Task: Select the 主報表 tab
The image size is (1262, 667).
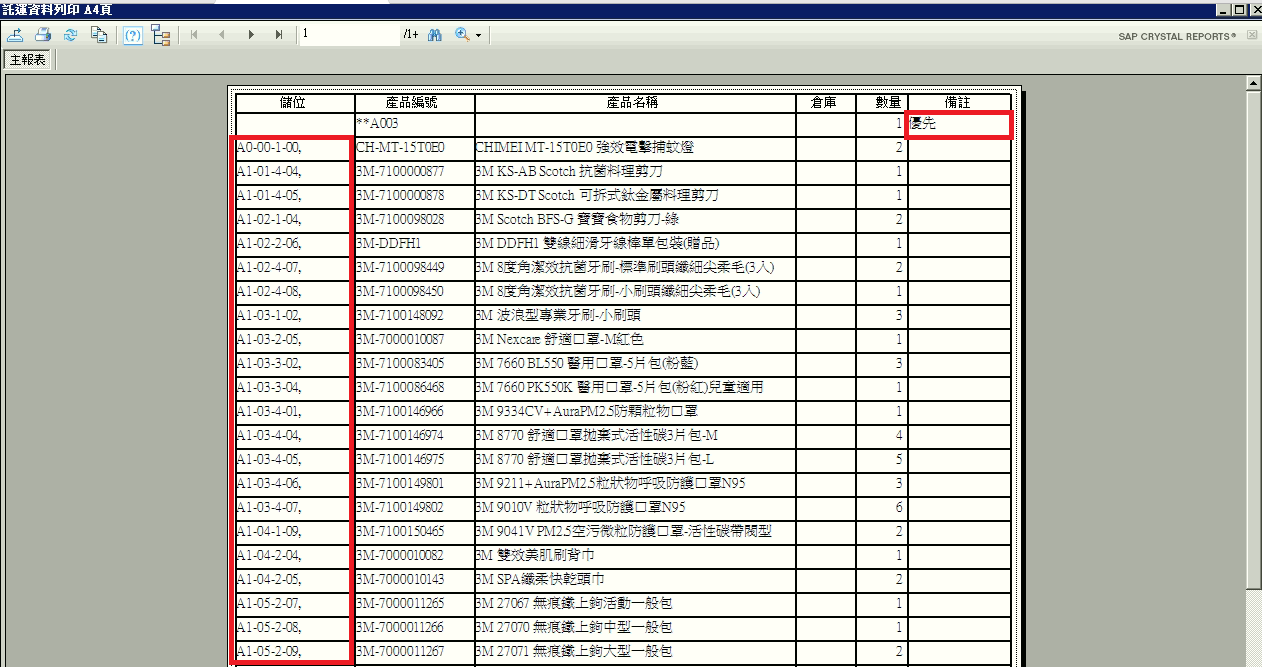Action: pos(28,60)
